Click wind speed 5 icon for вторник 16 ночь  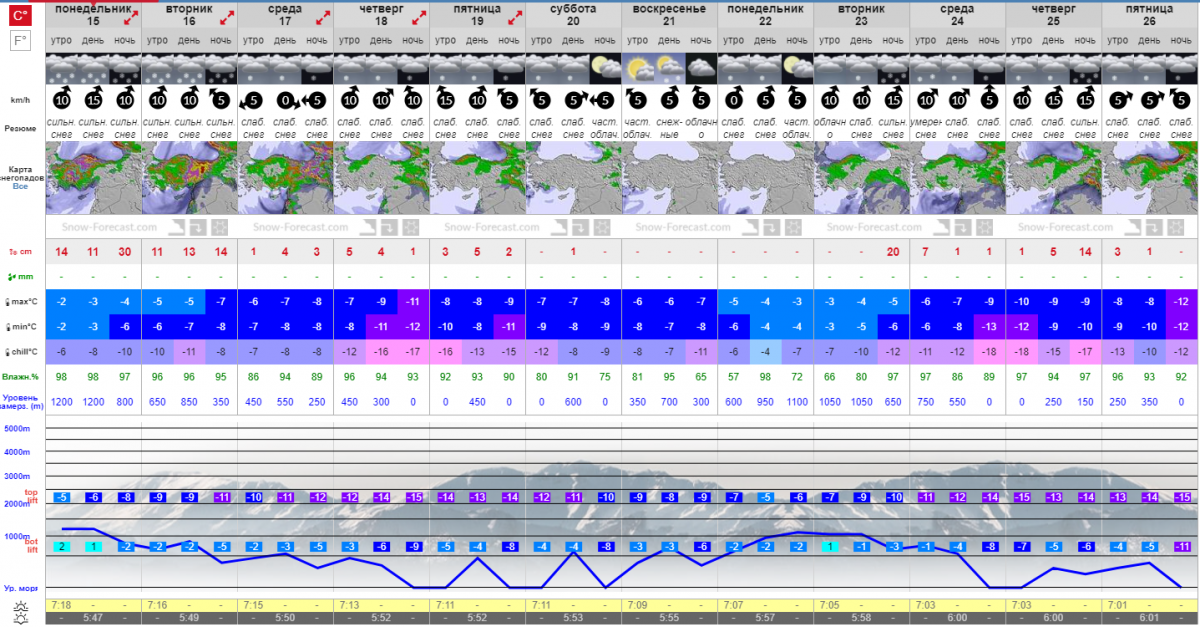tap(221, 100)
